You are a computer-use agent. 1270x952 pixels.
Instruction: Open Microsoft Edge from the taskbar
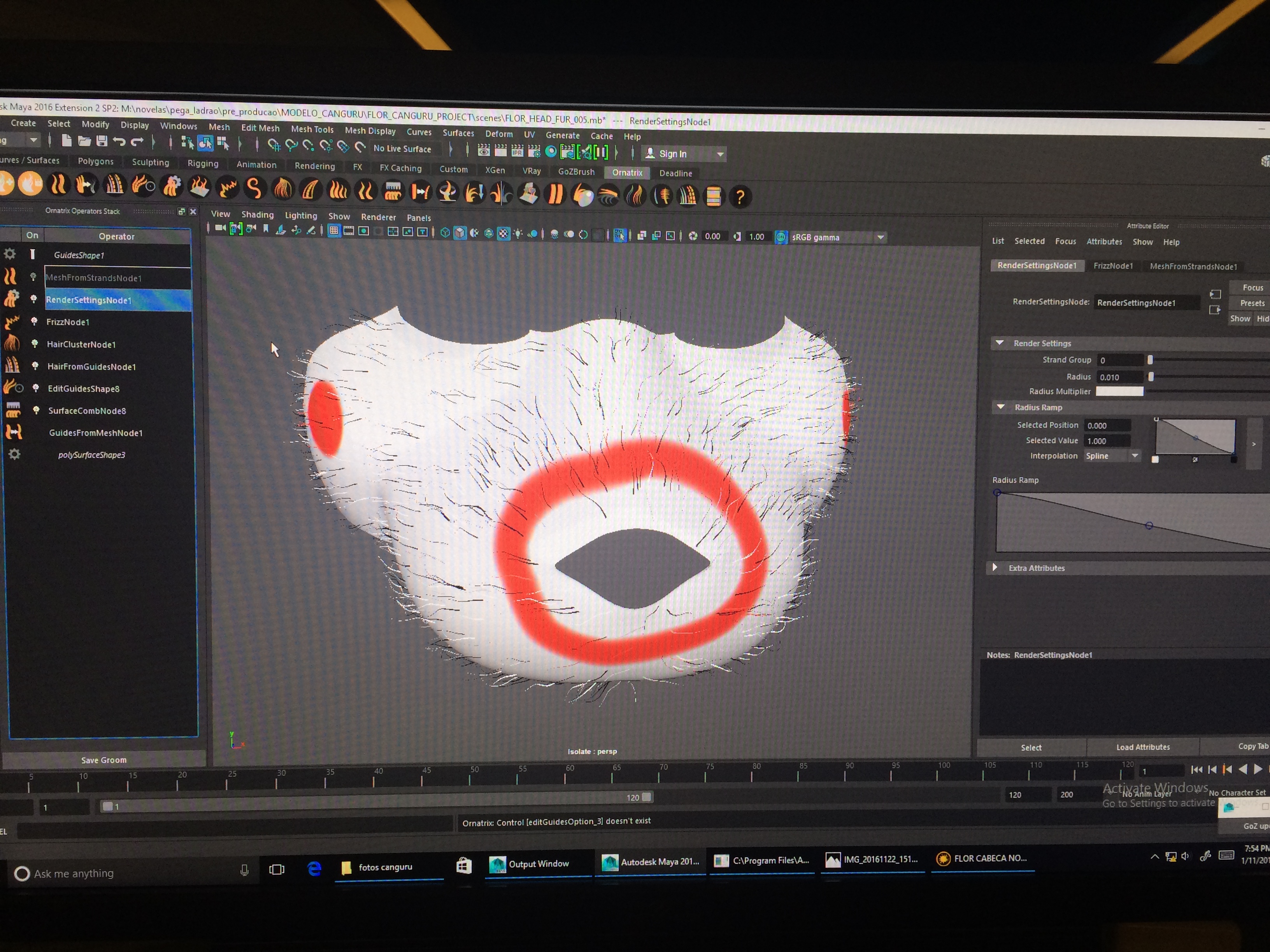click(314, 869)
